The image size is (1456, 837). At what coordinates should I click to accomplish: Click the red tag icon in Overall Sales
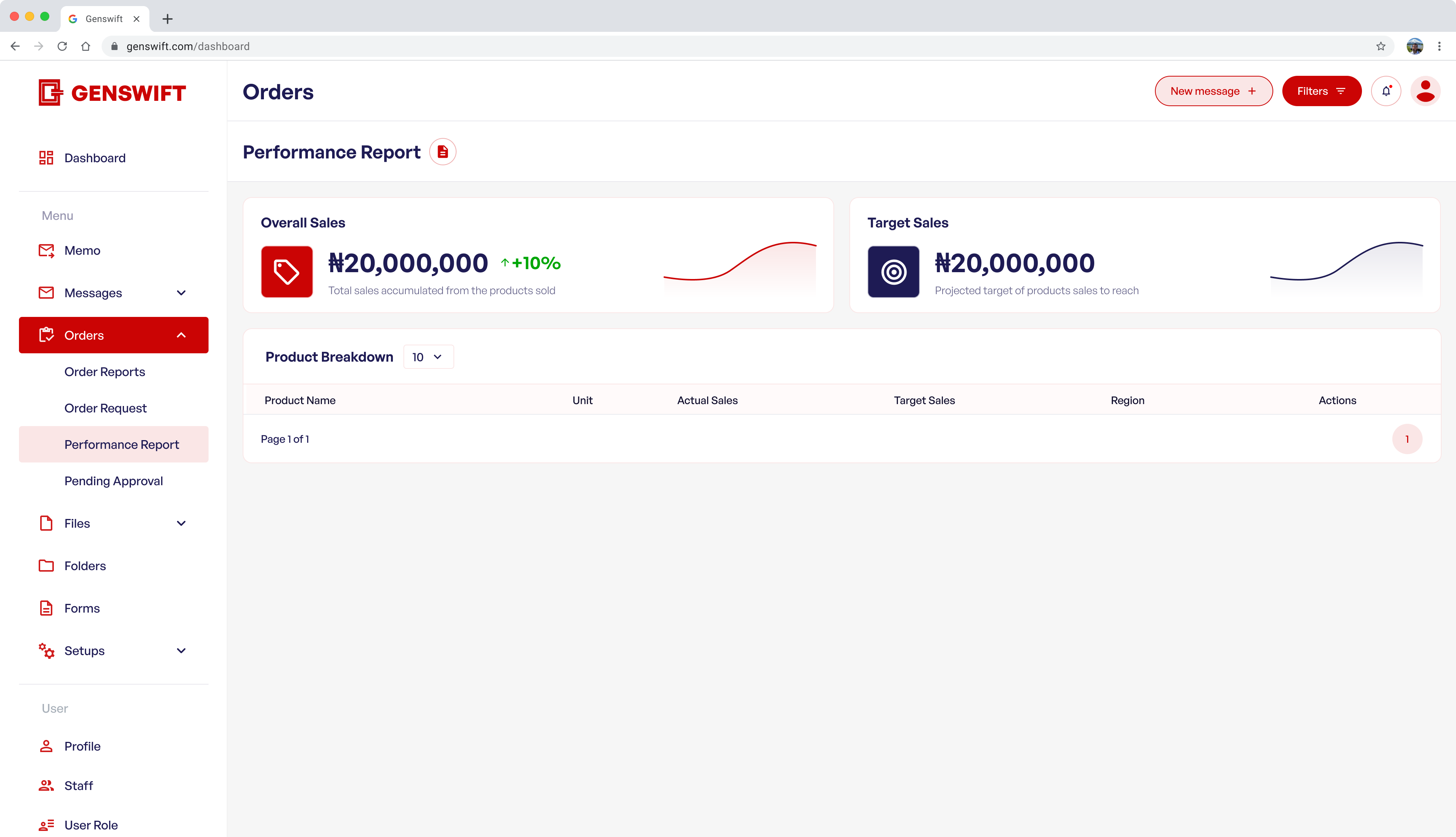click(x=287, y=272)
